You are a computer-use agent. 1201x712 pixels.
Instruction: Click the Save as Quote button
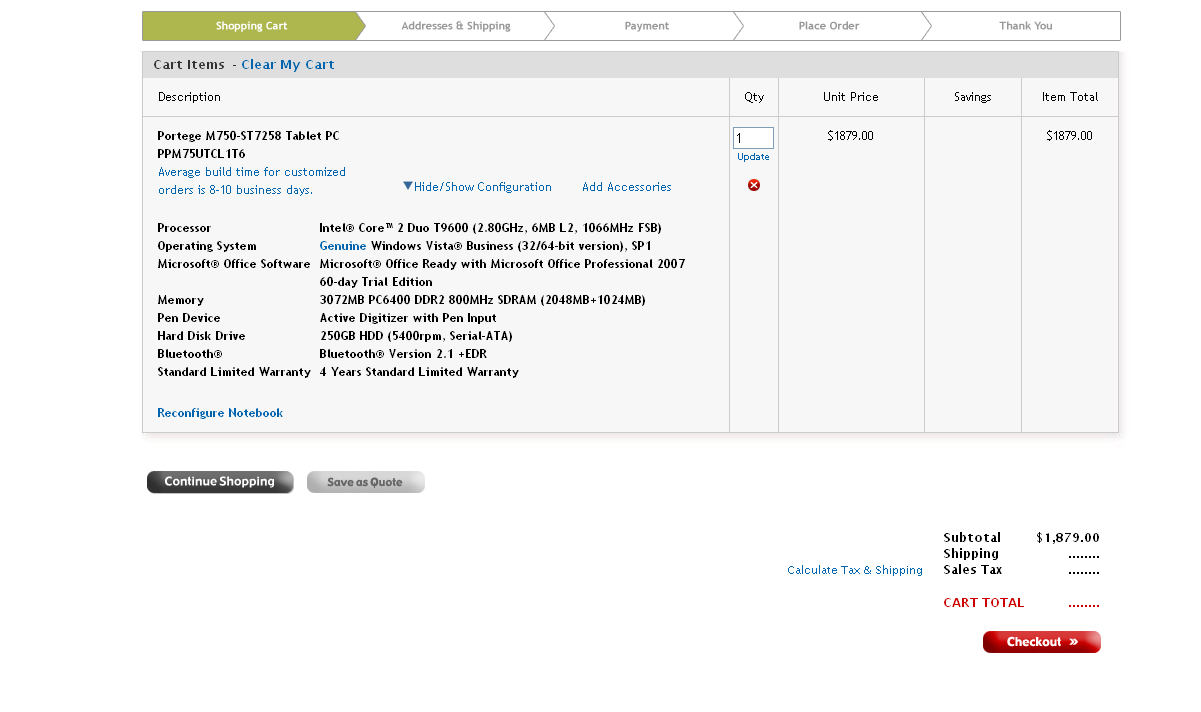pos(366,482)
